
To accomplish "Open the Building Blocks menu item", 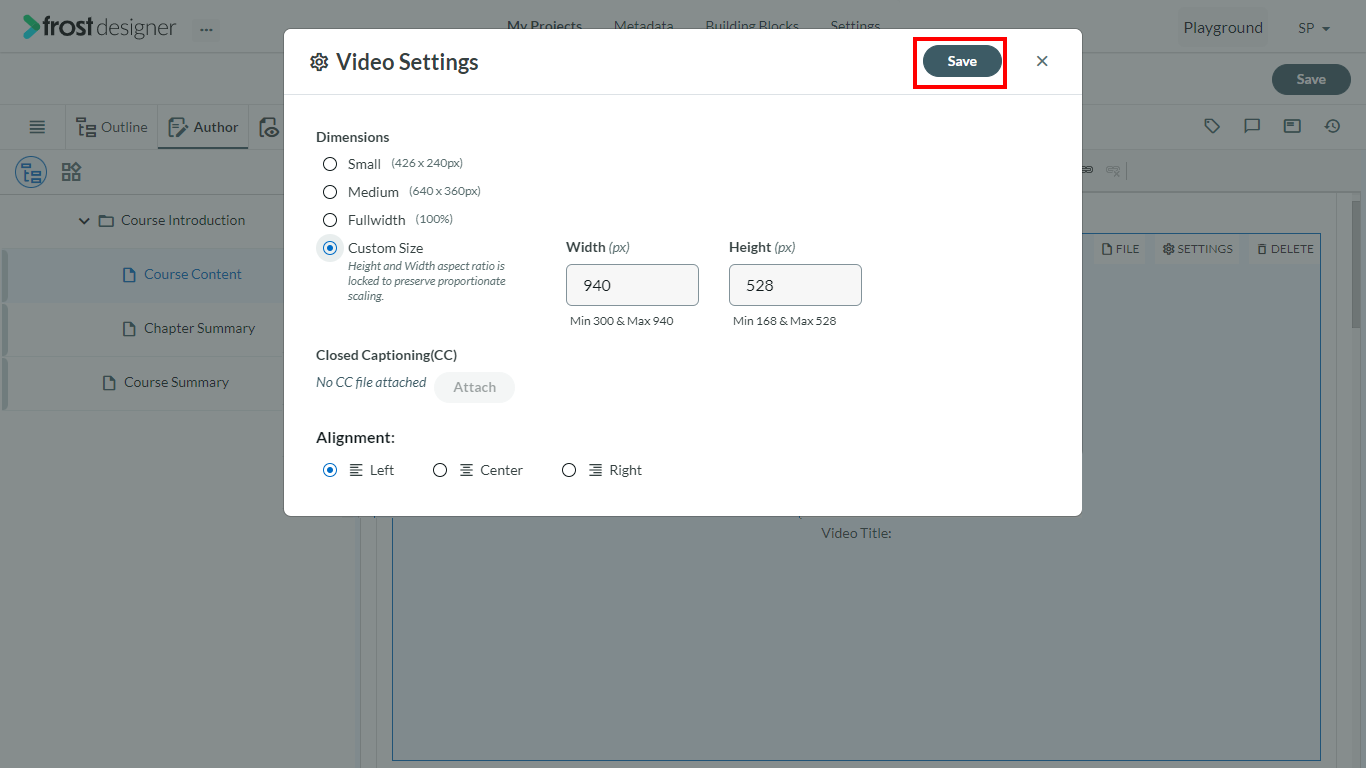I will (752, 25).
